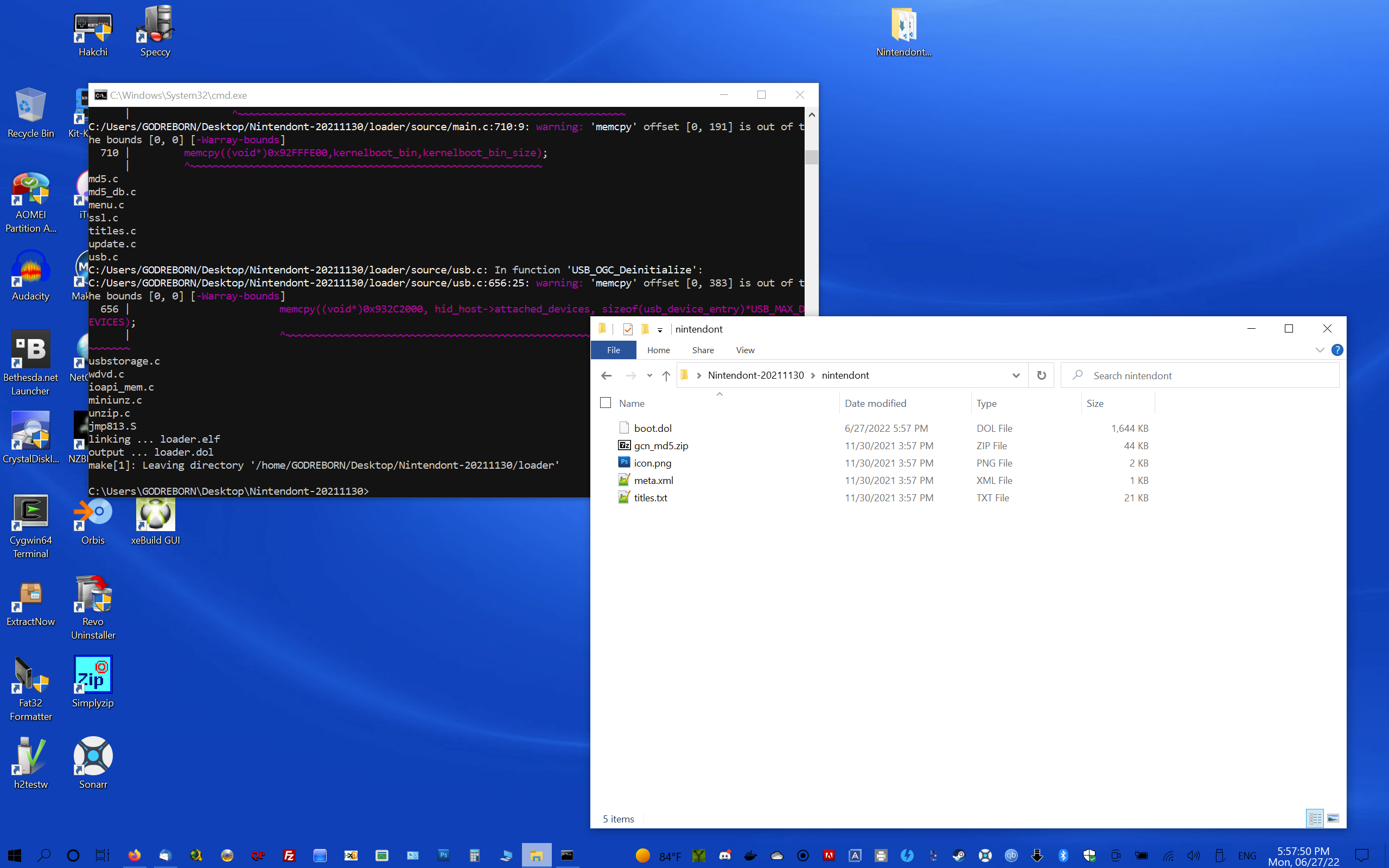Launch xeBuild GUI

155,521
